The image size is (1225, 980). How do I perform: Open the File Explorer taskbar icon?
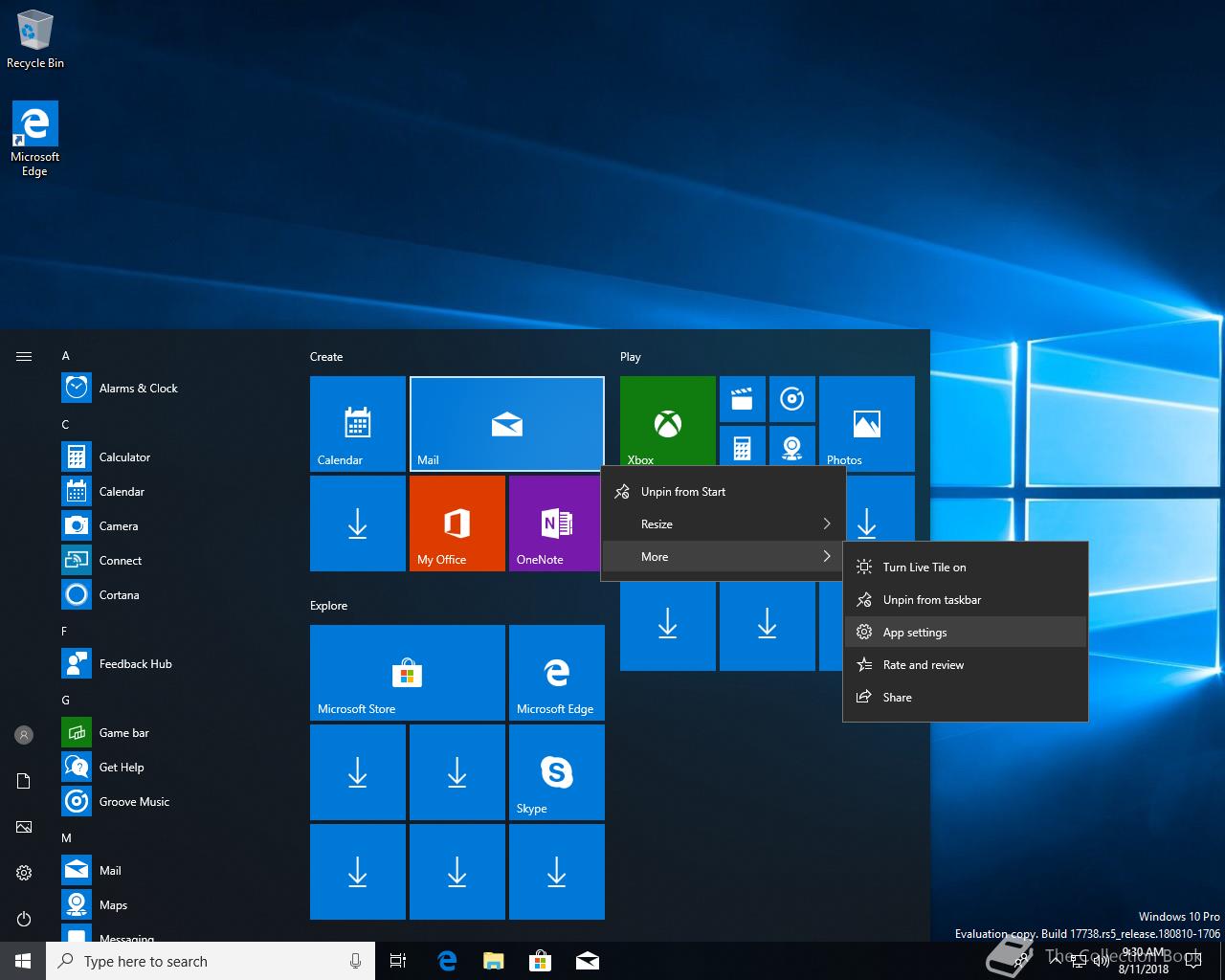(x=493, y=961)
